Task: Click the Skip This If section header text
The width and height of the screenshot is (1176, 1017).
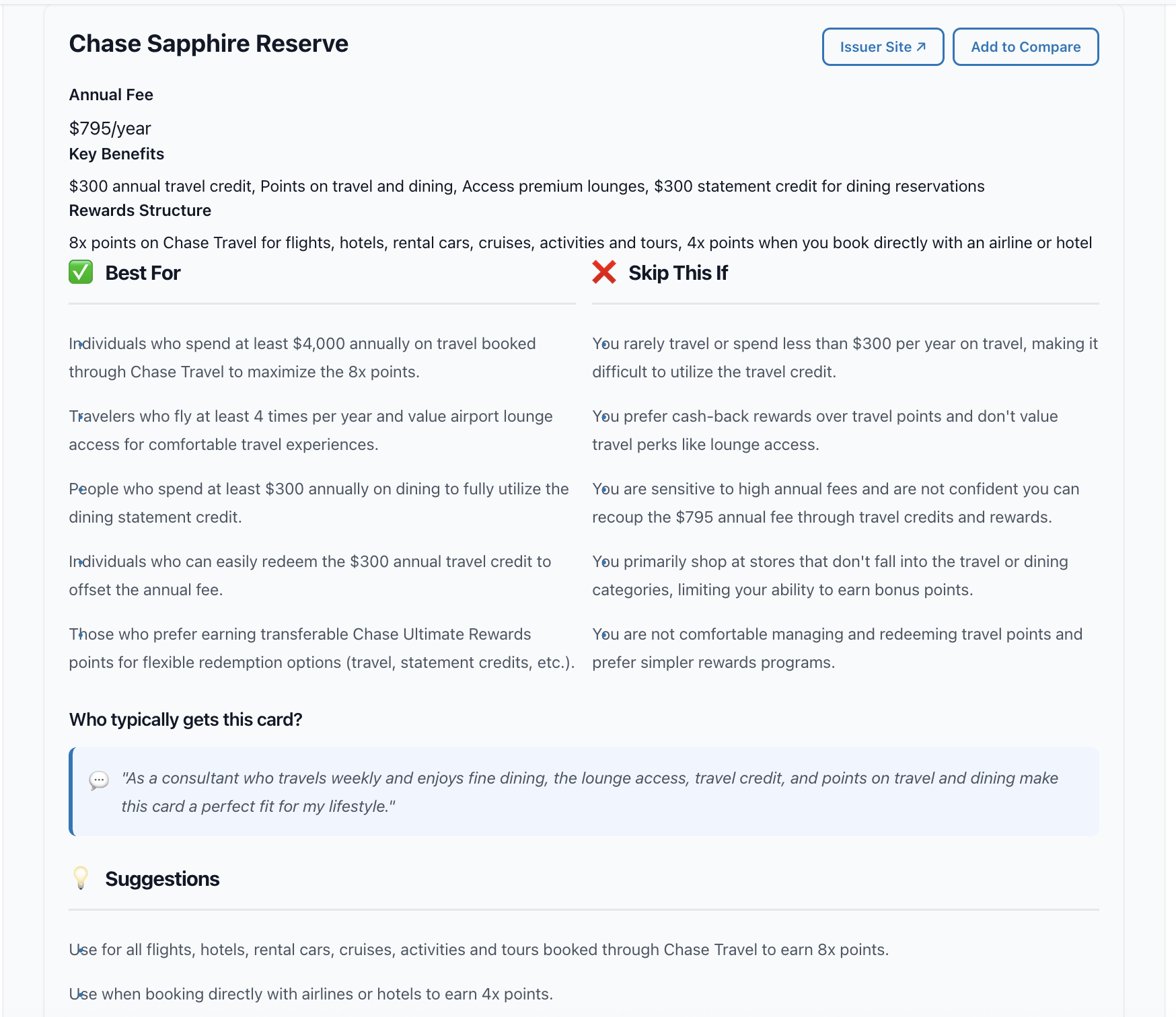Action: coord(677,272)
